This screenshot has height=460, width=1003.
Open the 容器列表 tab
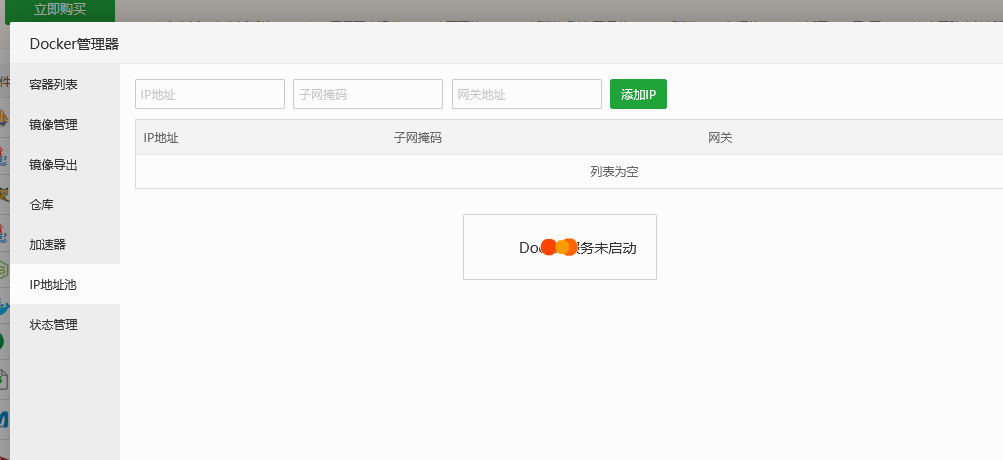click(65, 84)
